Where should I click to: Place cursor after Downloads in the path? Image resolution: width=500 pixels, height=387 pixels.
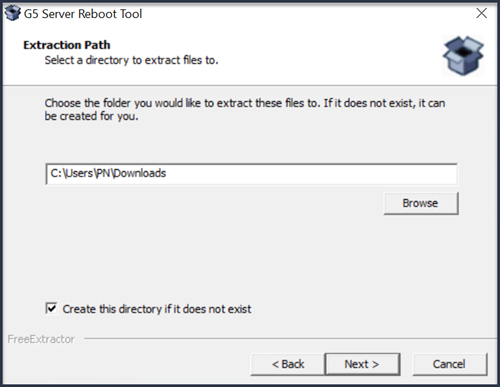(x=167, y=173)
